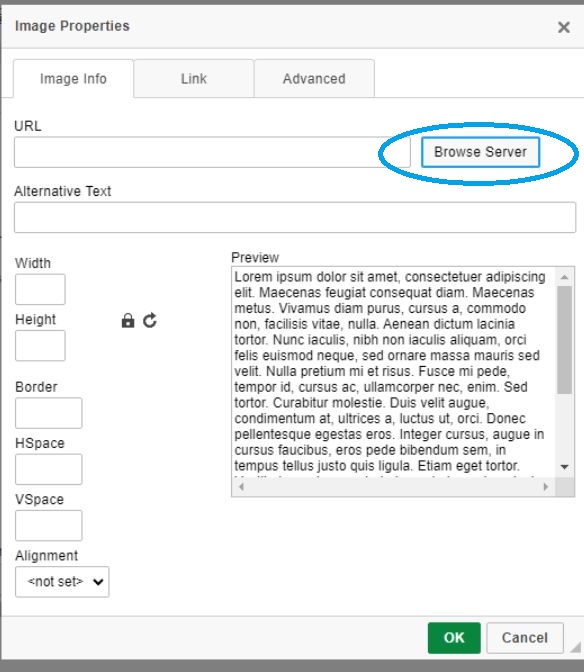
Task: Click the reset size circular arrow icon
Action: [x=150, y=321]
